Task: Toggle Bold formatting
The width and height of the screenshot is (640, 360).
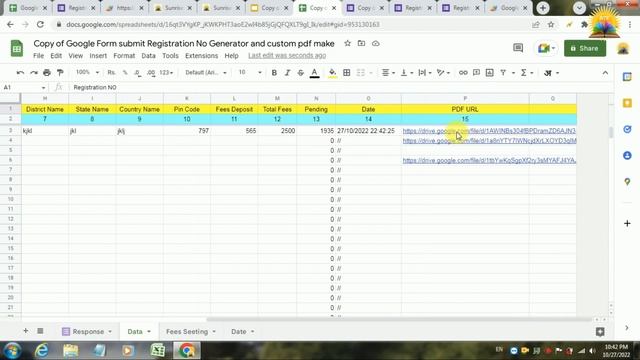Action: [x=274, y=73]
